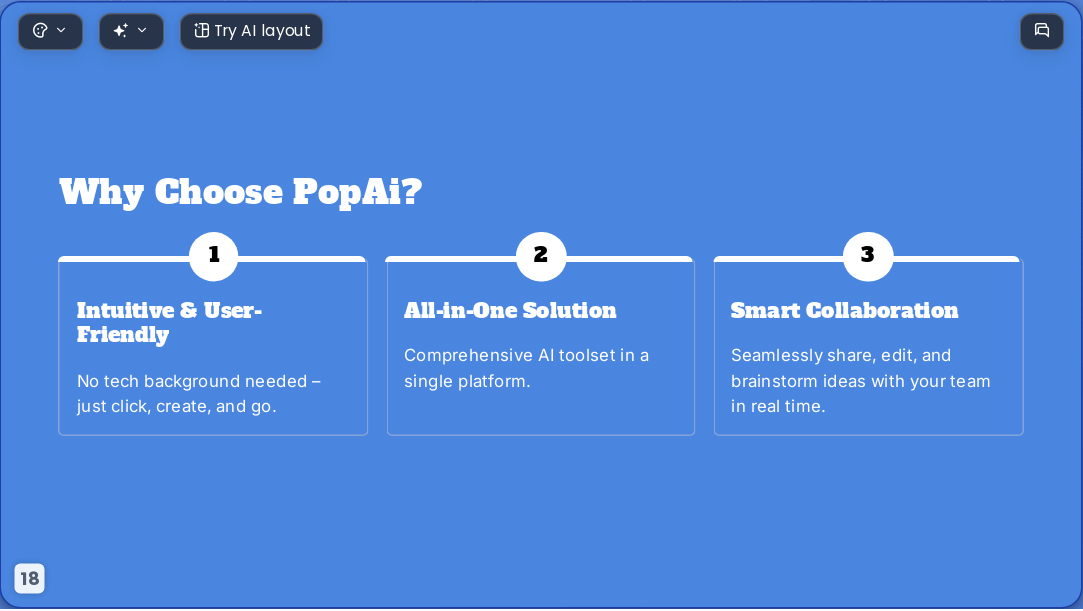Click the layout icon in Try AI layout

[x=201, y=30]
